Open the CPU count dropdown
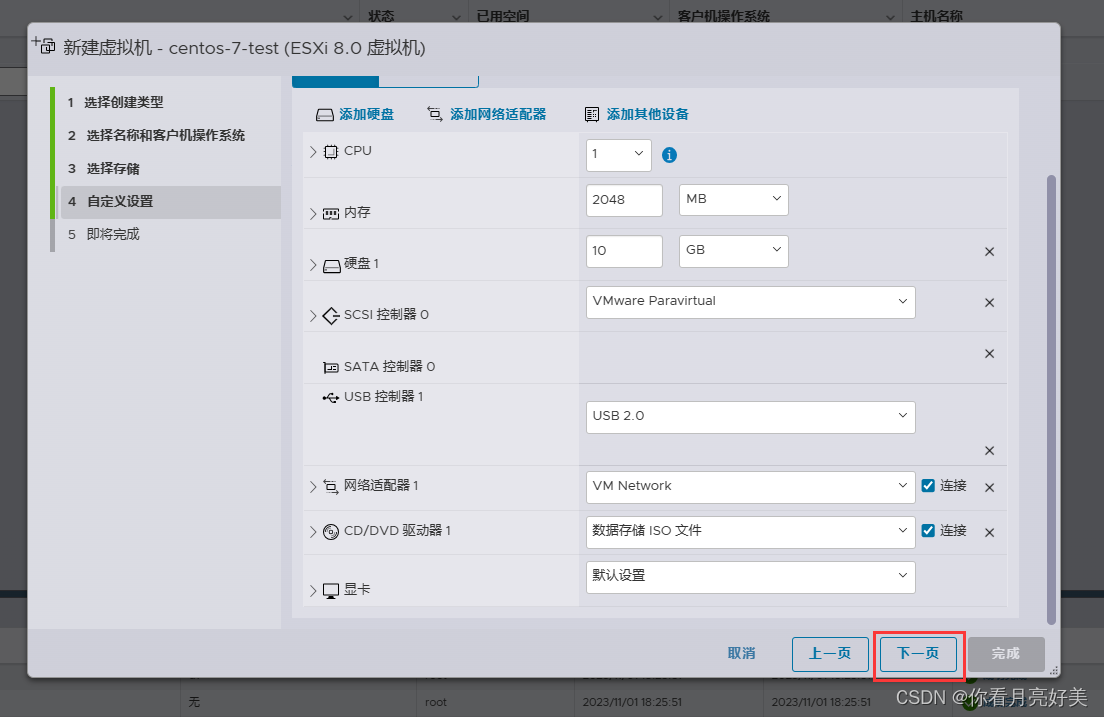Viewport: 1104px width, 717px height. tap(619, 155)
